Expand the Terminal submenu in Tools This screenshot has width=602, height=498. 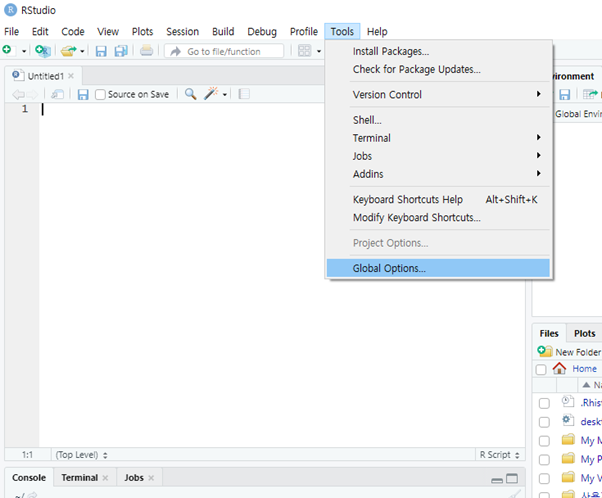pos(438,138)
